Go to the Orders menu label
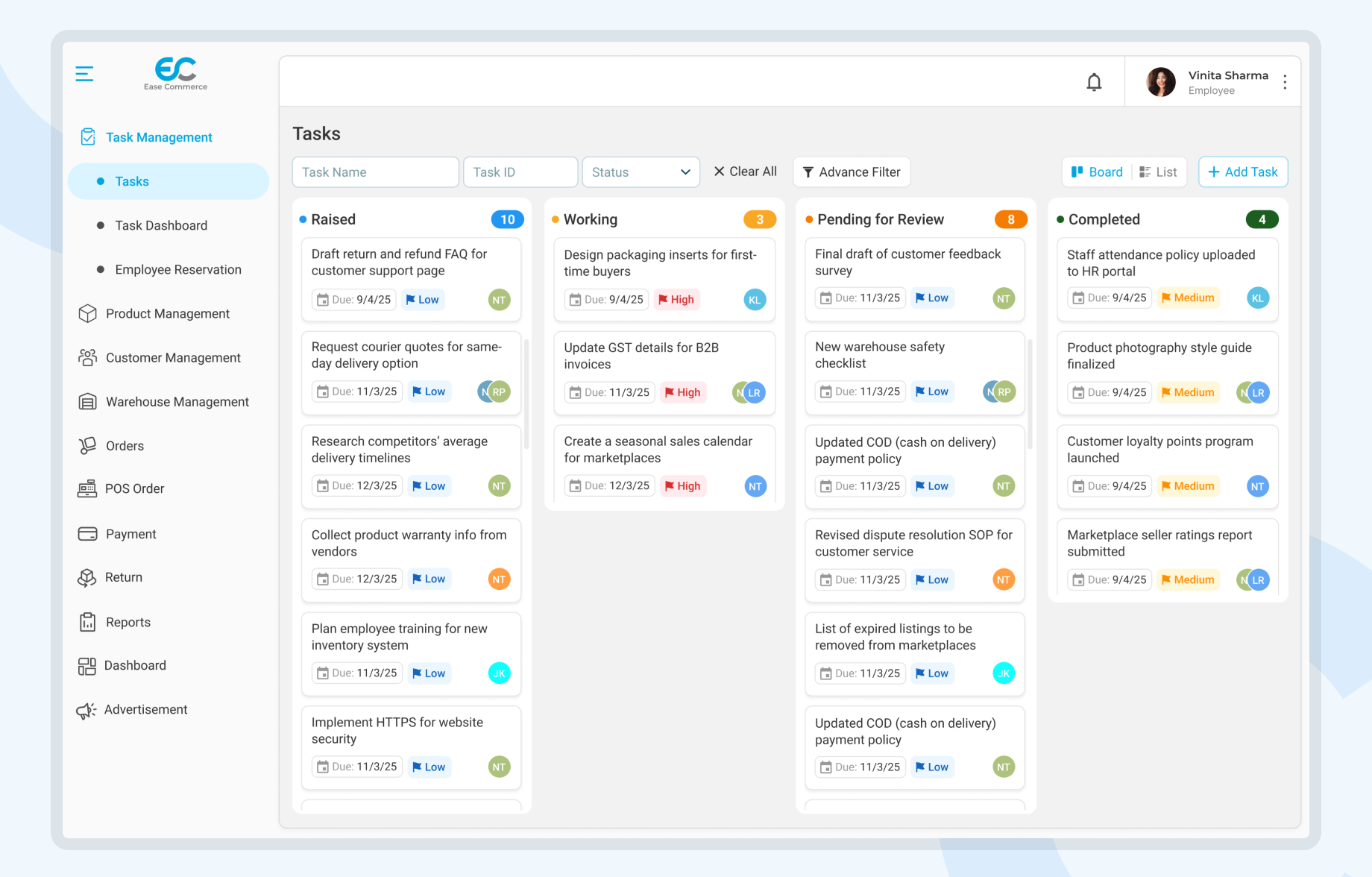The height and width of the screenshot is (877, 1372). tap(125, 446)
